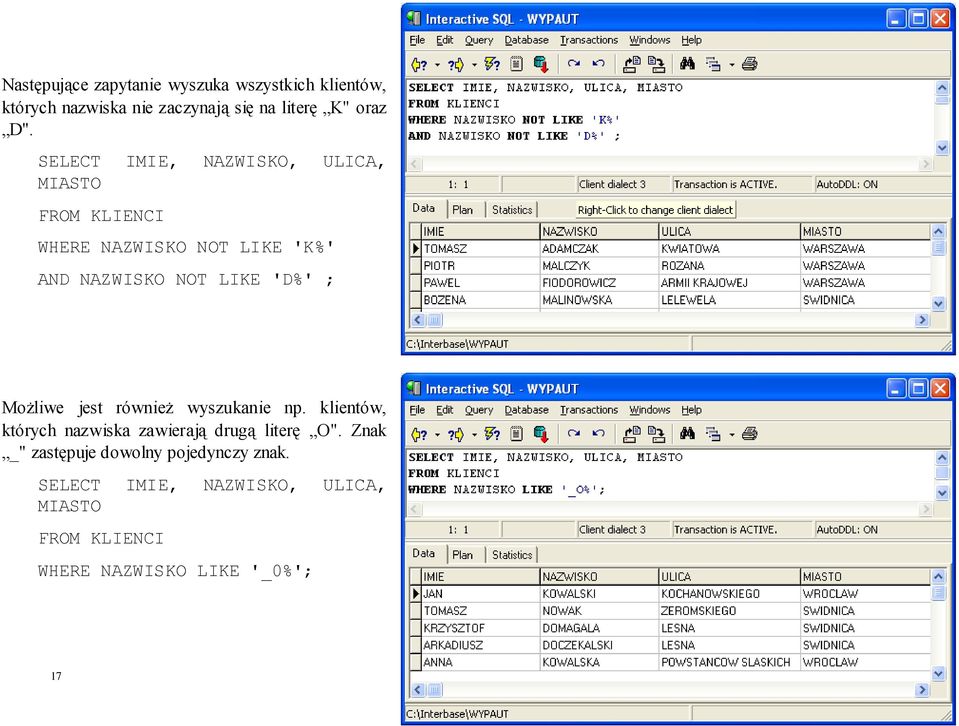Click Previous Query icon in NOT LIKE query window
The width and height of the screenshot is (959, 726).
point(419,64)
